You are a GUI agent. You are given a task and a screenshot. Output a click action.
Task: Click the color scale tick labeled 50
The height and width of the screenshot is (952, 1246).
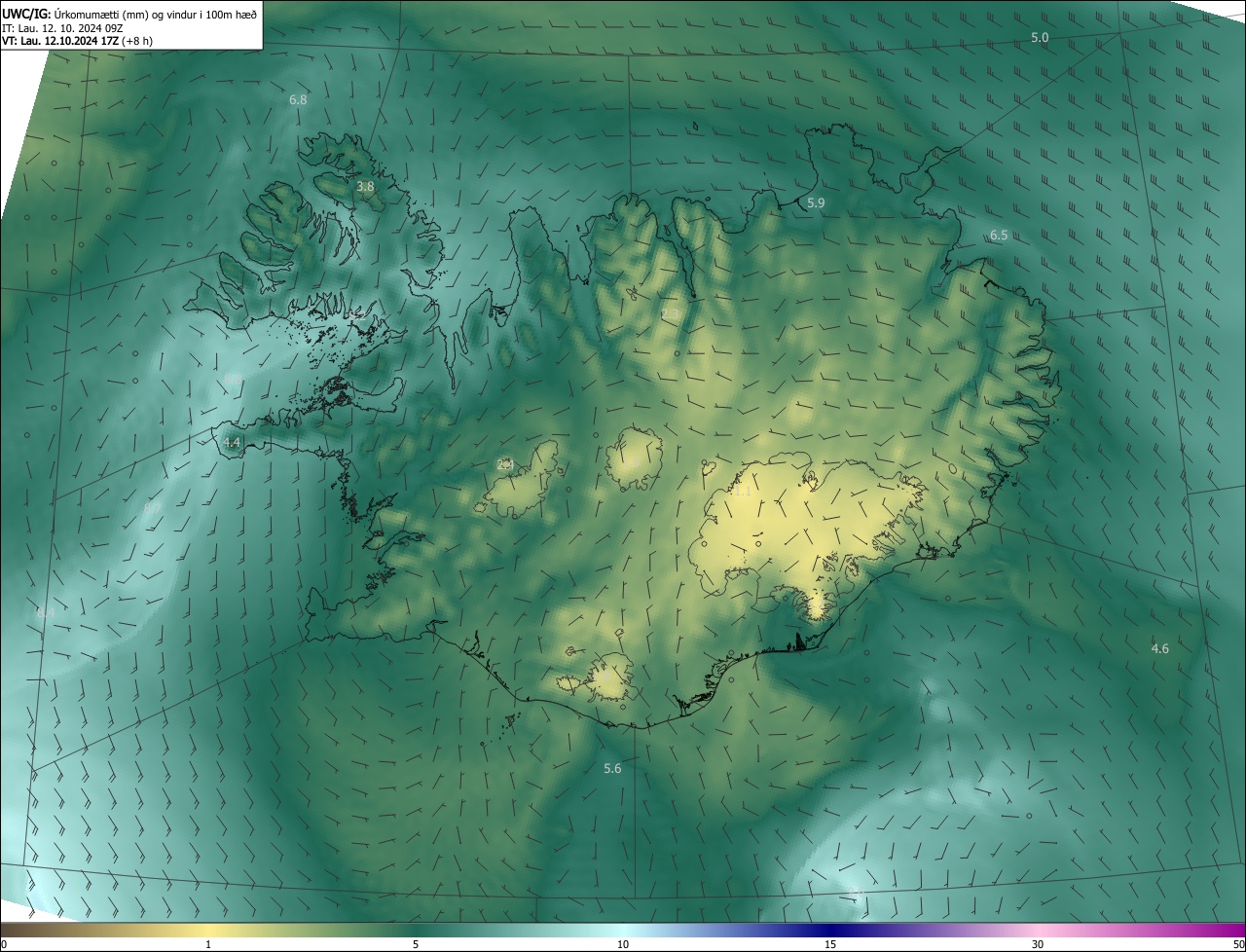[x=1238, y=944]
